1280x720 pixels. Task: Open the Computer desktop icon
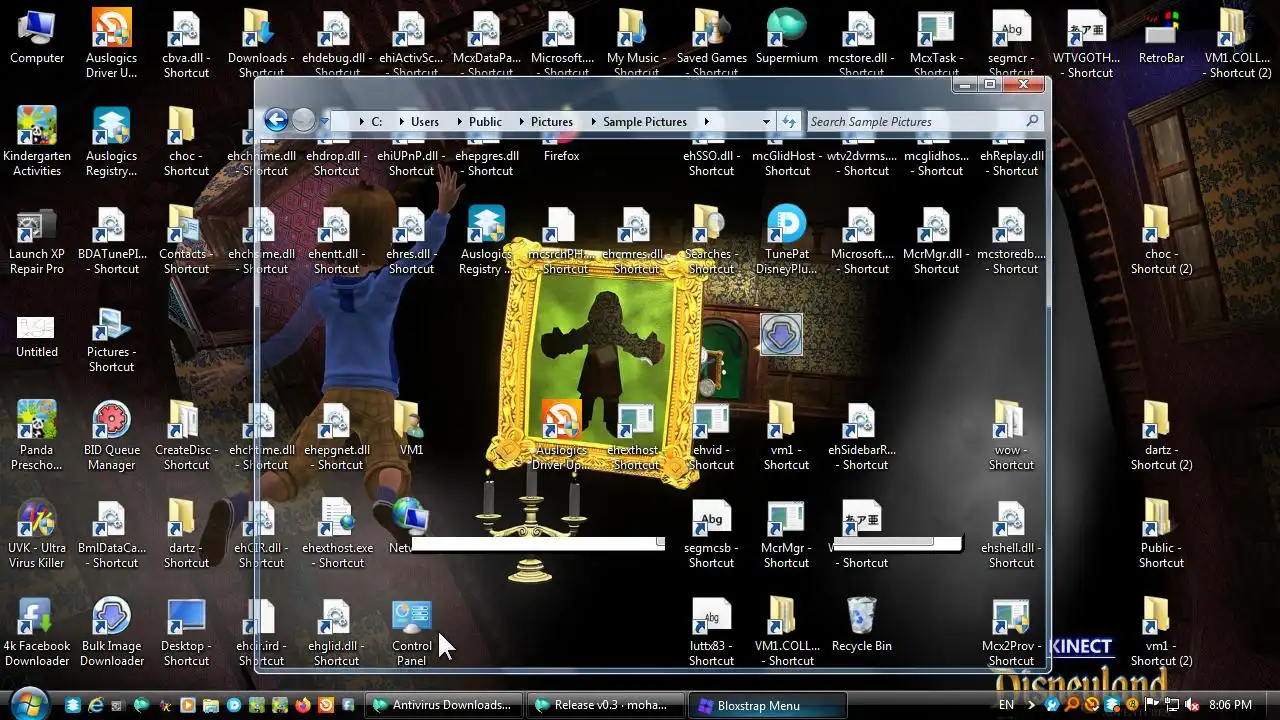pos(37,38)
